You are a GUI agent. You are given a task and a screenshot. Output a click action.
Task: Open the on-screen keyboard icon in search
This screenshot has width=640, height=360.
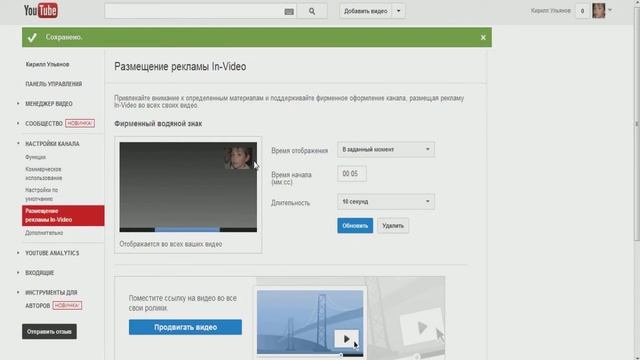[x=289, y=11]
